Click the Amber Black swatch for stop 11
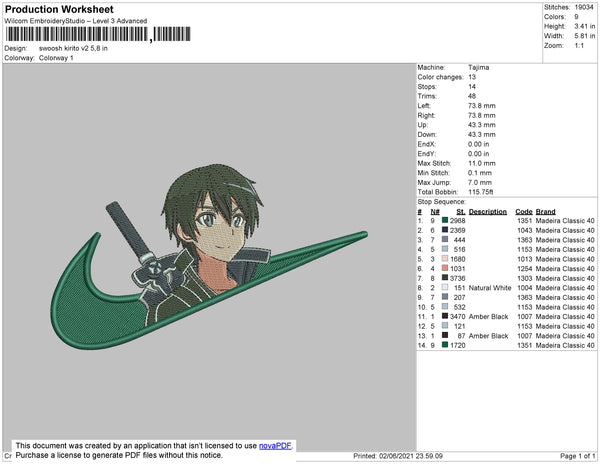600x464 pixels. [445, 316]
